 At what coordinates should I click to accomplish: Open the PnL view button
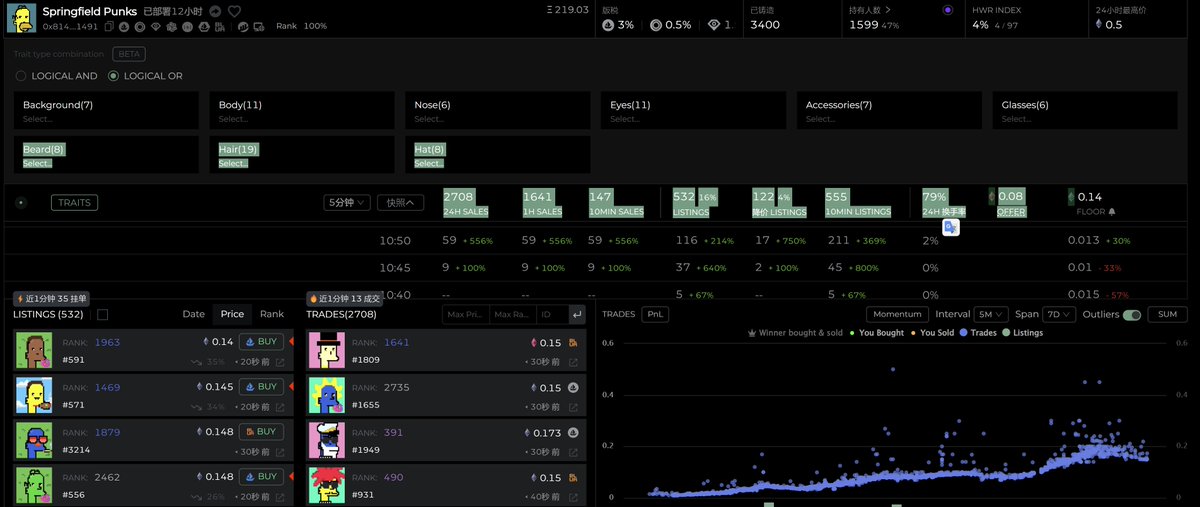point(655,314)
